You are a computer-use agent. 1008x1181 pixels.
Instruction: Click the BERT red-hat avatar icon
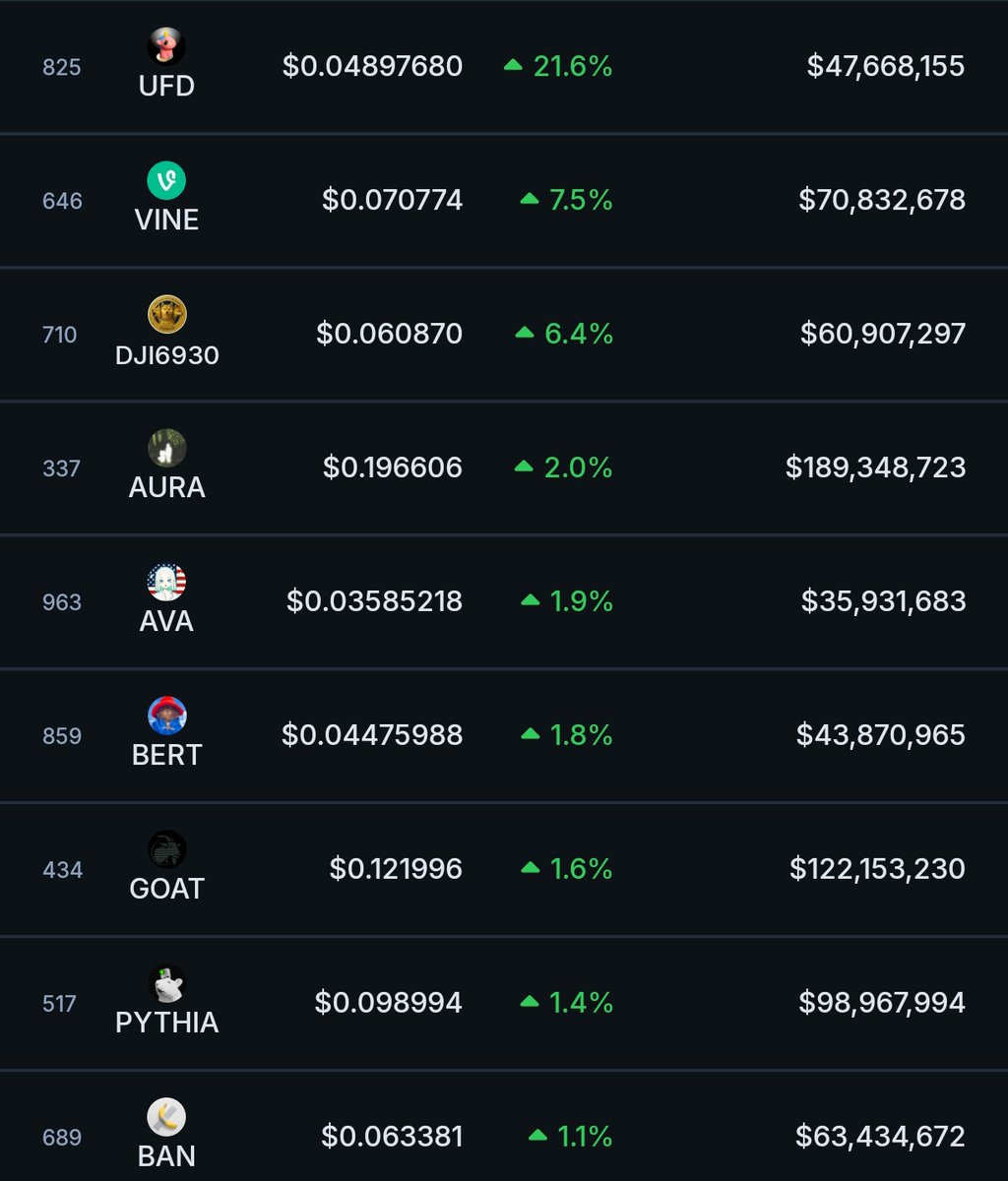click(166, 715)
